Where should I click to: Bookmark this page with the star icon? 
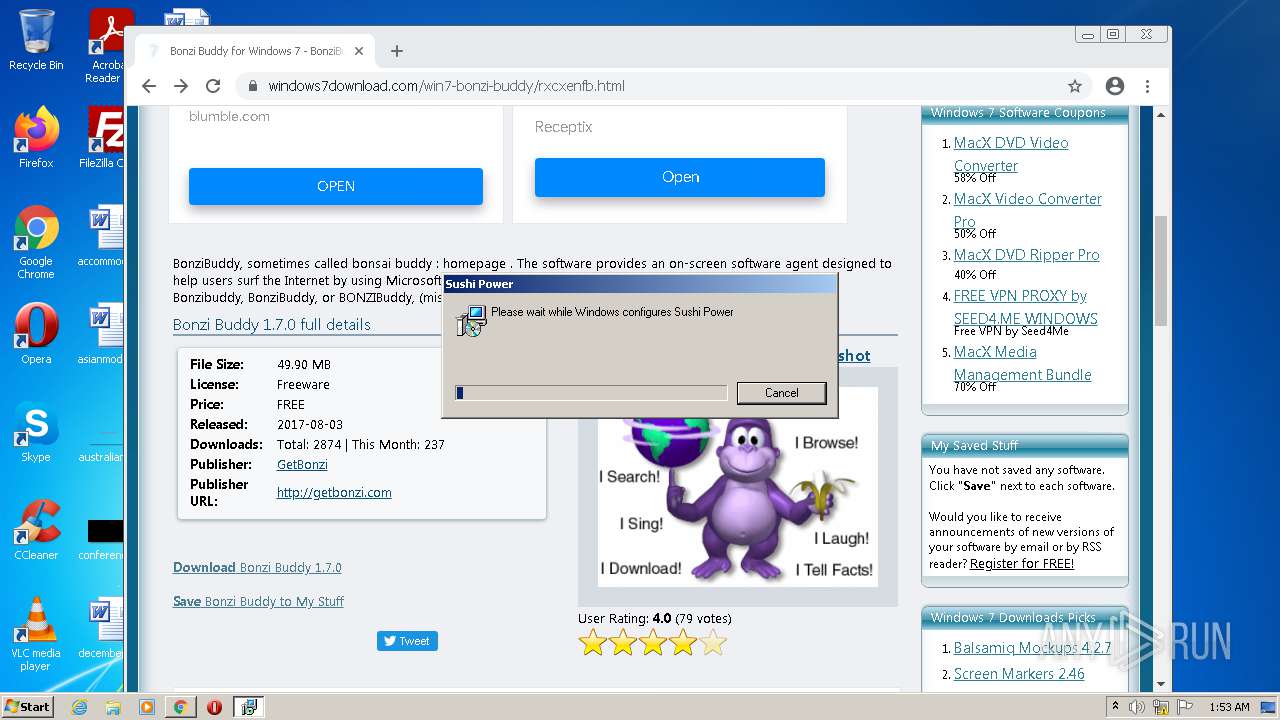(1075, 86)
